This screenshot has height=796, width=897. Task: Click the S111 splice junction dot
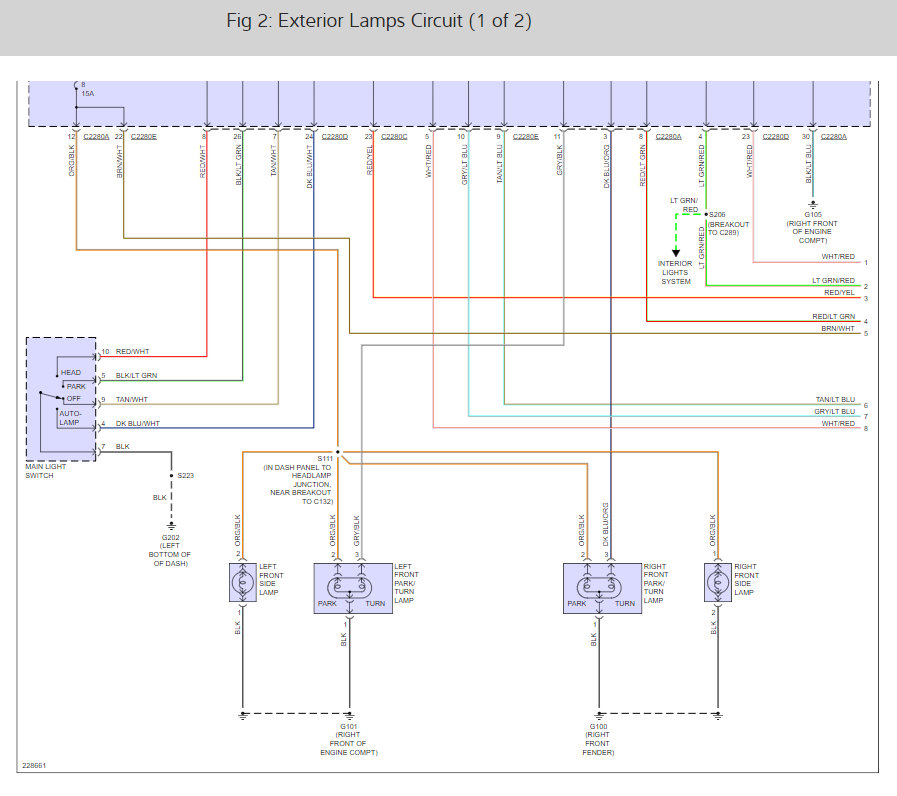point(338,452)
